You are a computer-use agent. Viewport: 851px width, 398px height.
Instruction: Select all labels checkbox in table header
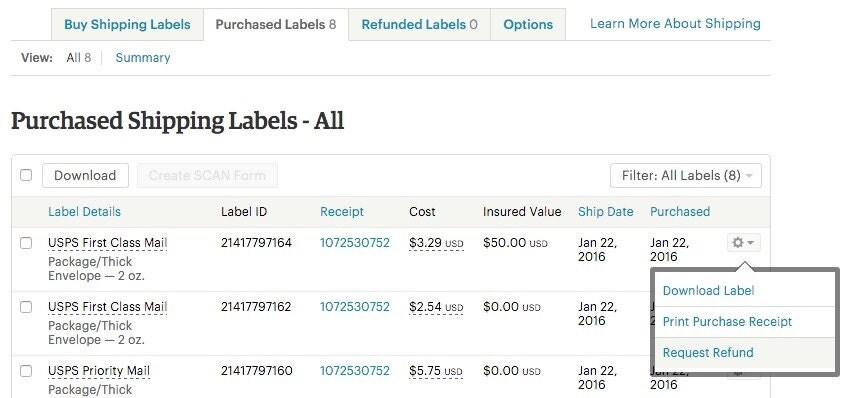click(26, 175)
